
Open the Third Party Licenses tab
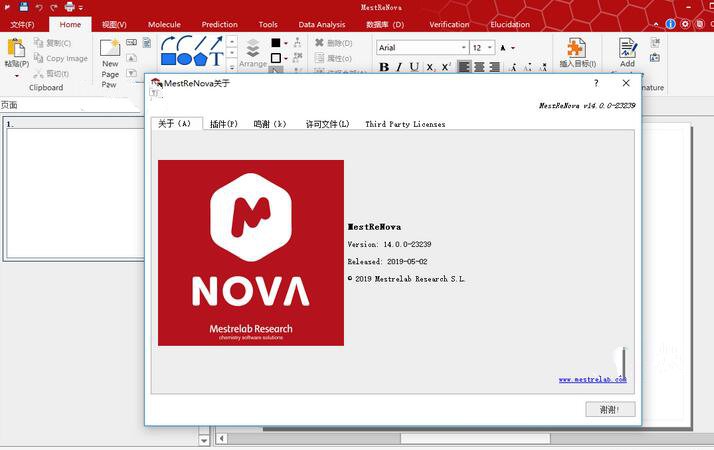click(x=405, y=124)
